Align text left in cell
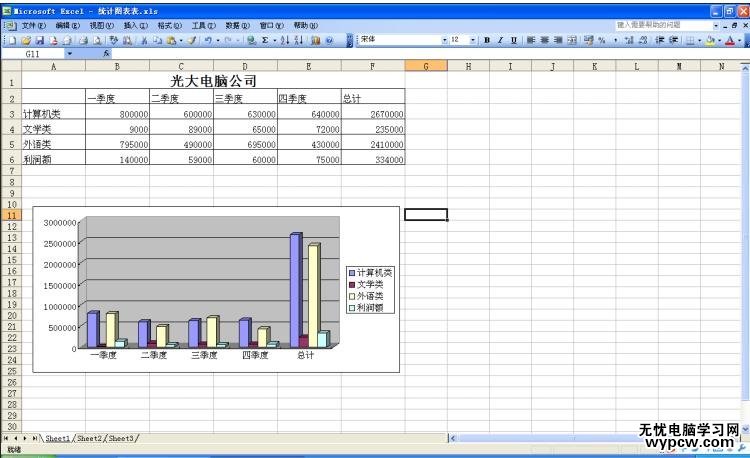 [530, 40]
